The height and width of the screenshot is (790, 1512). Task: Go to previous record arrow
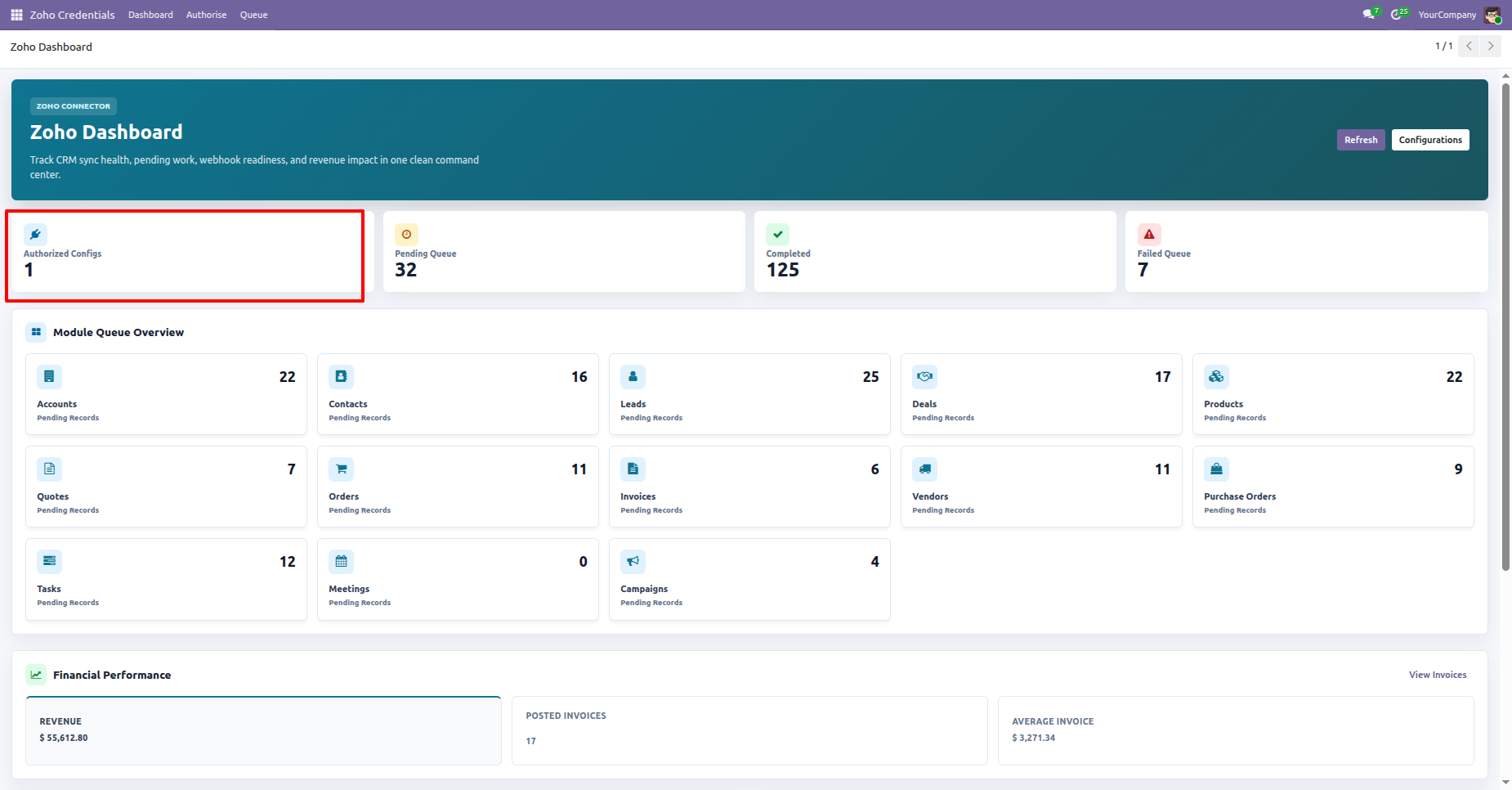(1470, 46)
